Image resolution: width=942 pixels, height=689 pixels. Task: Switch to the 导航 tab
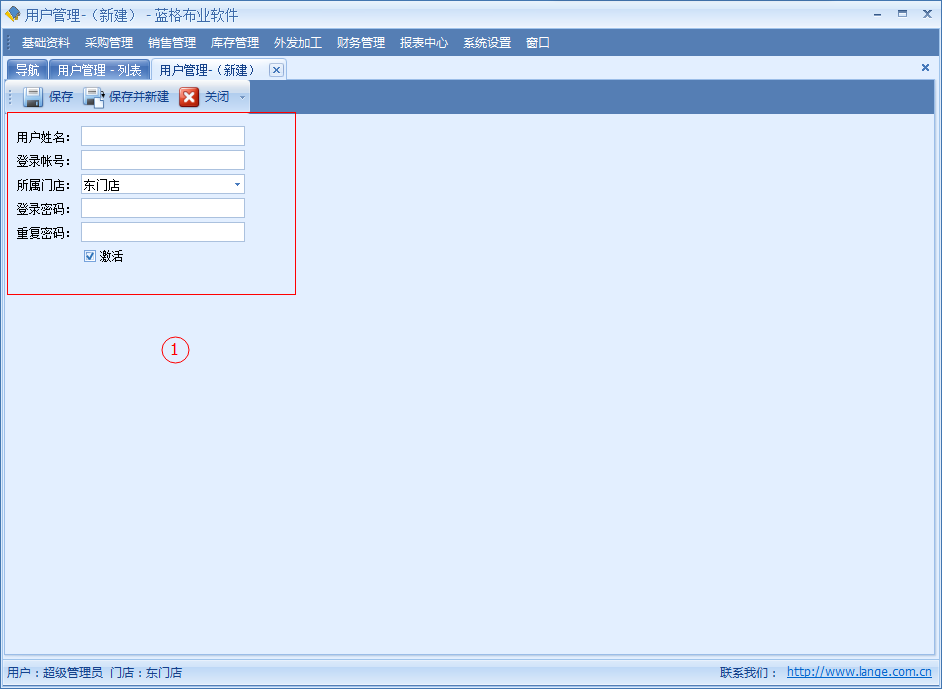pos(28,70)
